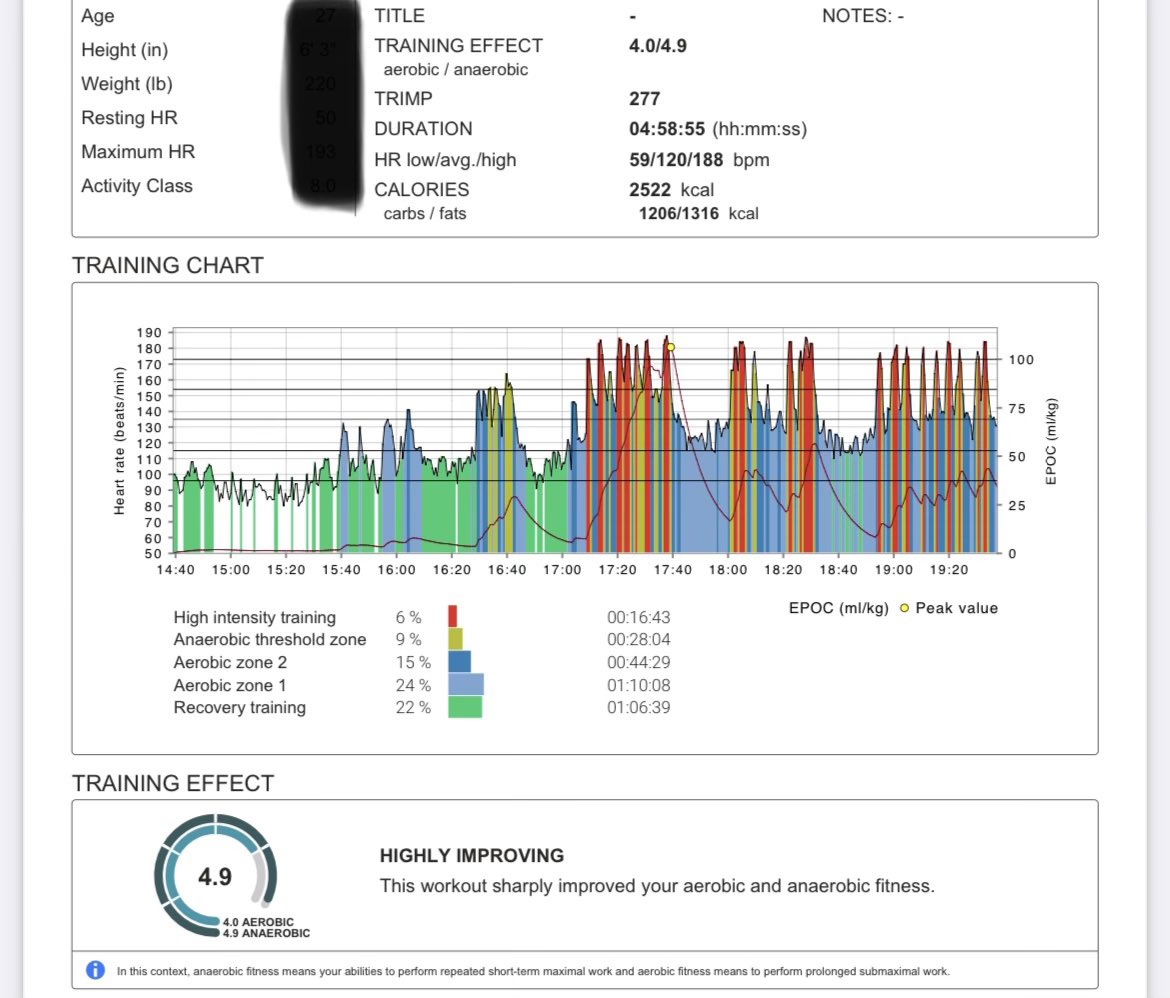Click the EPOC peak point on the chart

[670, 346]
